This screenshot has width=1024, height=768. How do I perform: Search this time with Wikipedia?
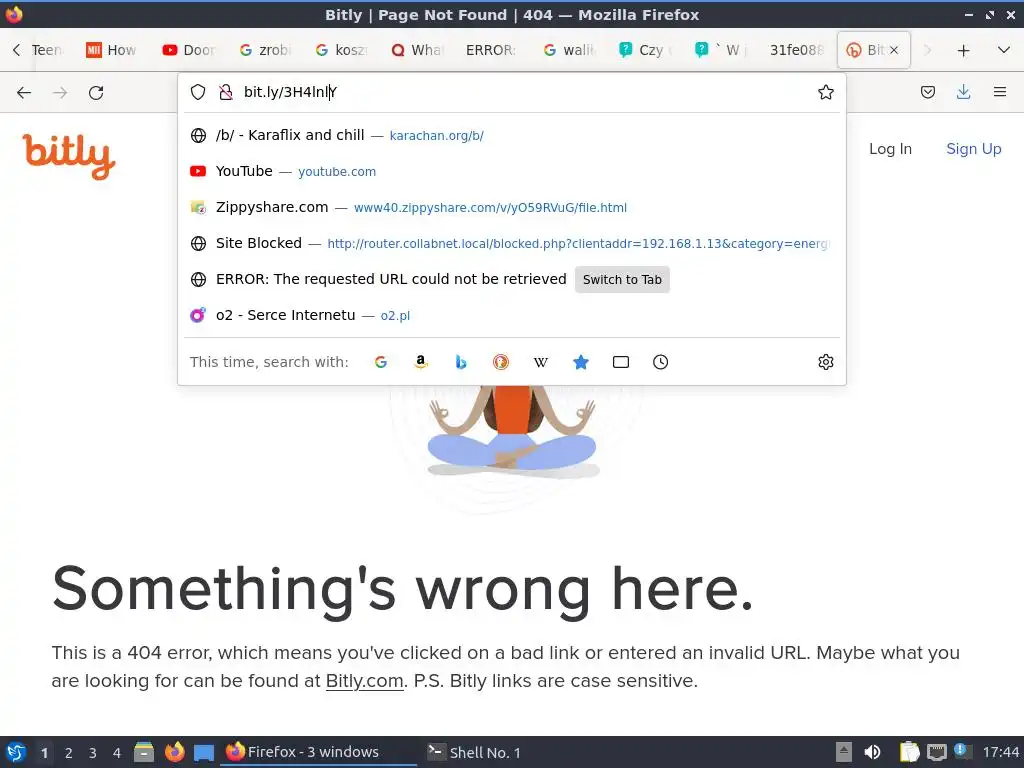(541, 362)
